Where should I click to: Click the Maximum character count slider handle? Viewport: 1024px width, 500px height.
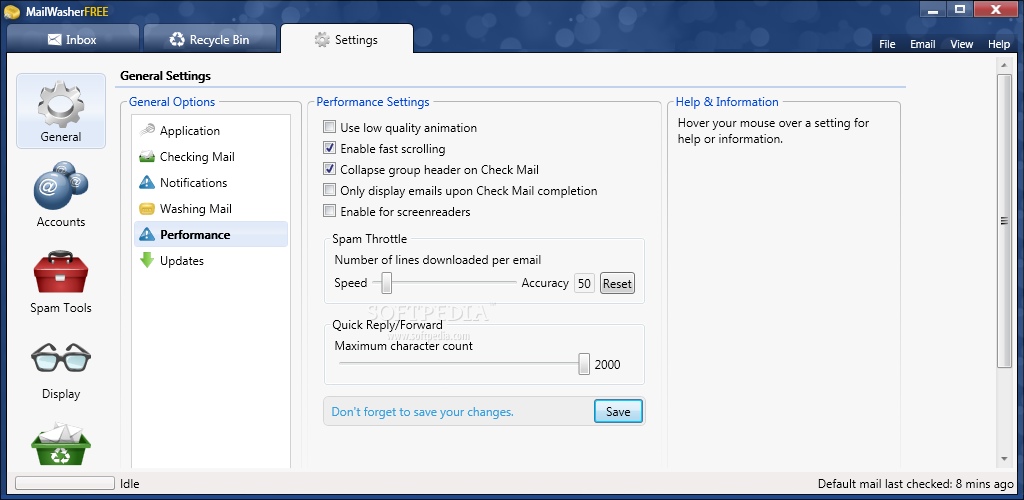(584, 364)
